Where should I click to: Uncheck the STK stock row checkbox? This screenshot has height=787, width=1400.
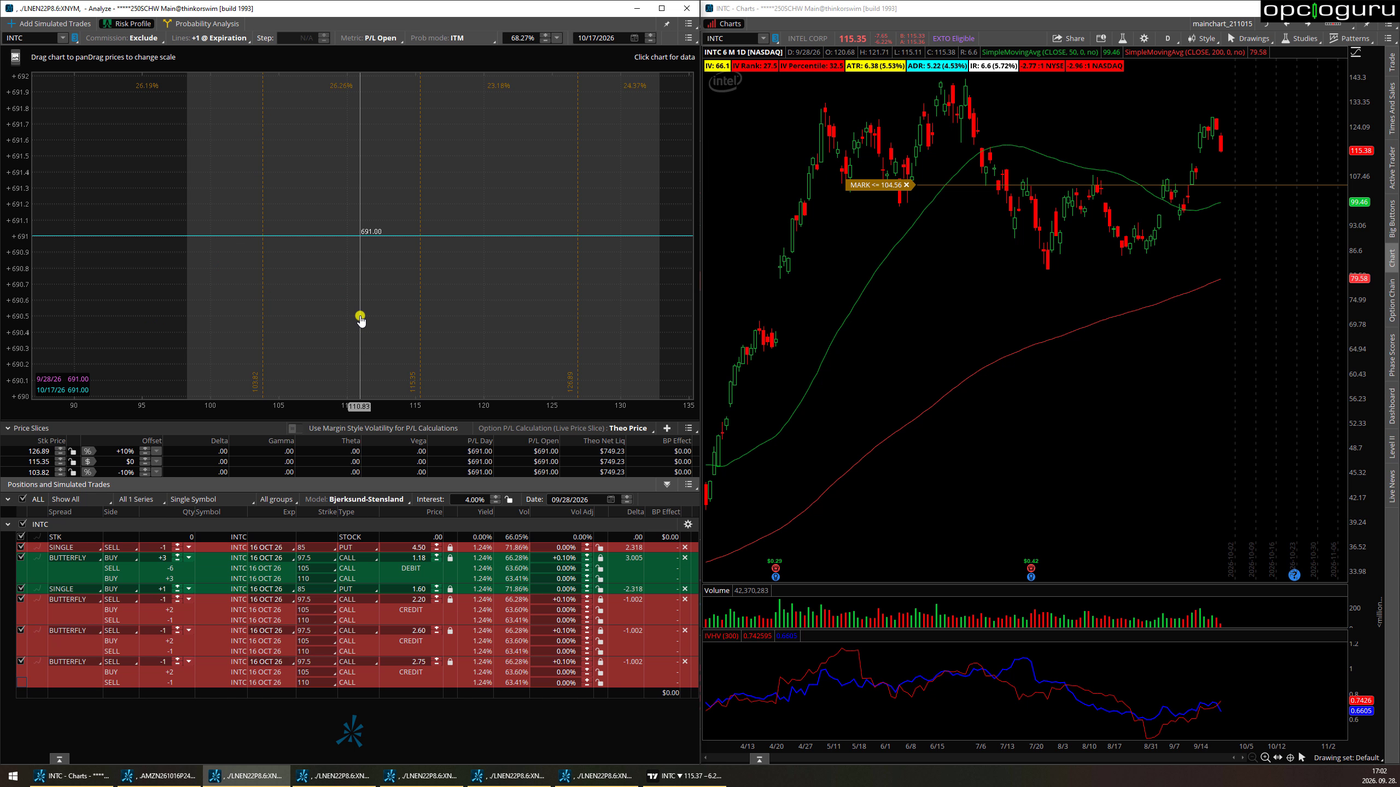point(21,537)
